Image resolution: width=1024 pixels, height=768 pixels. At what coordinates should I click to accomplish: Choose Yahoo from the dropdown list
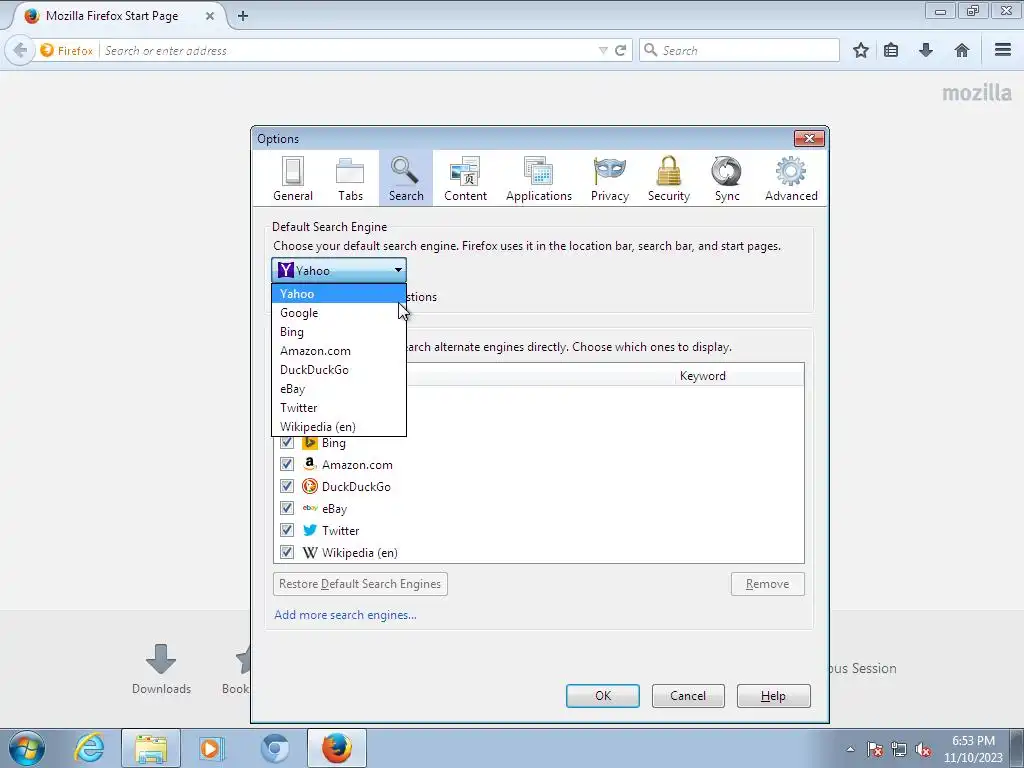point(339,294)
